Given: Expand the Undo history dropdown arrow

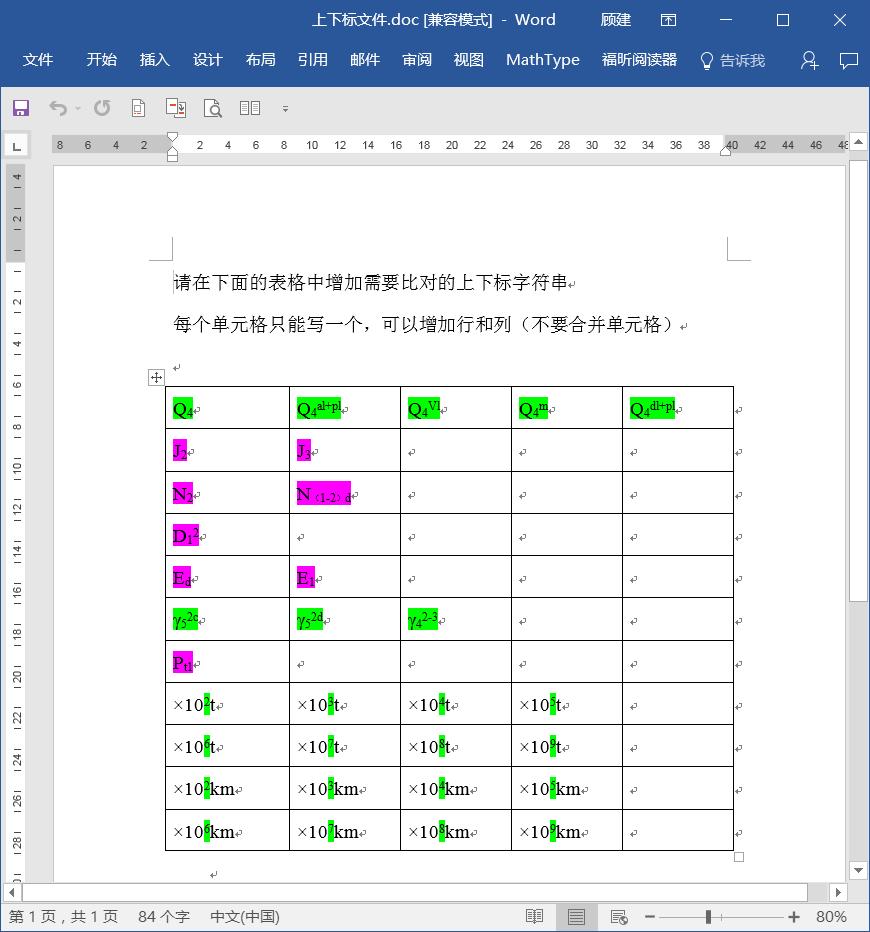Looking at the screenshot, I should pyautogui.click(x=76, y=108).
